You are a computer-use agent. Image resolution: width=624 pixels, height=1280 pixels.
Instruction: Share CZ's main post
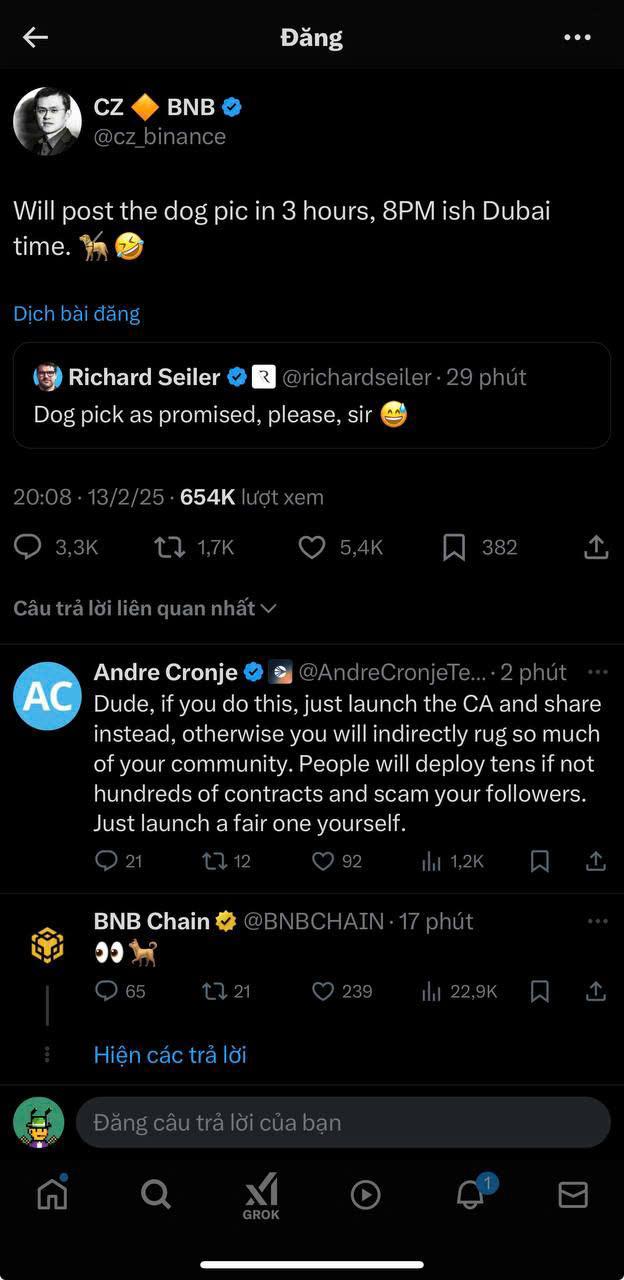pyautogui.click(x=595, y=547)
